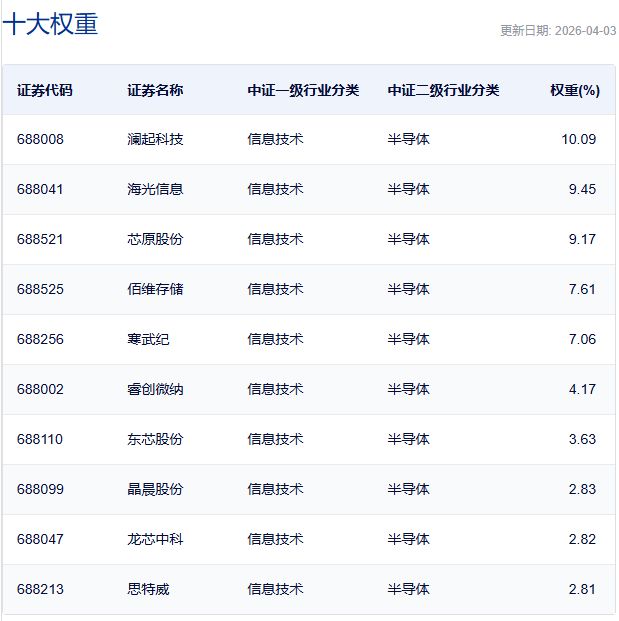
Task: Select the 证券名称 column header
Action: pos(155,90)
